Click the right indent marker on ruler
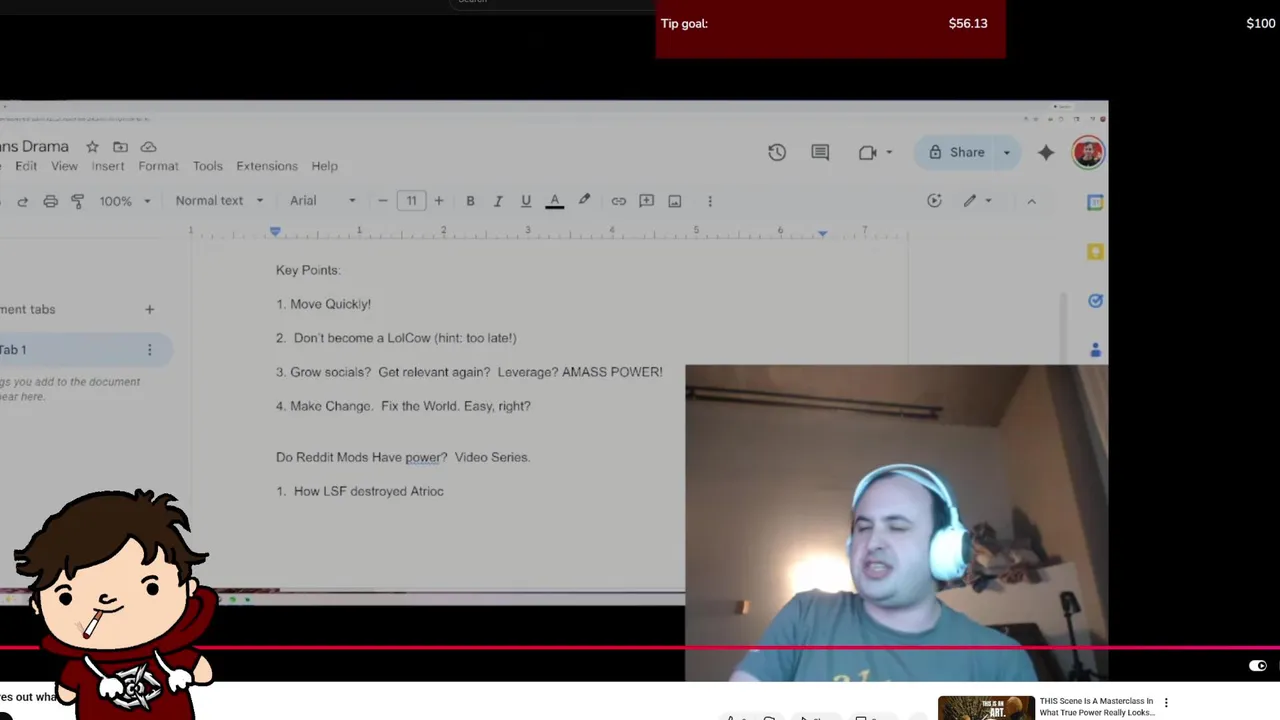This screenshot has width=1280, height=720. (822, 233)
